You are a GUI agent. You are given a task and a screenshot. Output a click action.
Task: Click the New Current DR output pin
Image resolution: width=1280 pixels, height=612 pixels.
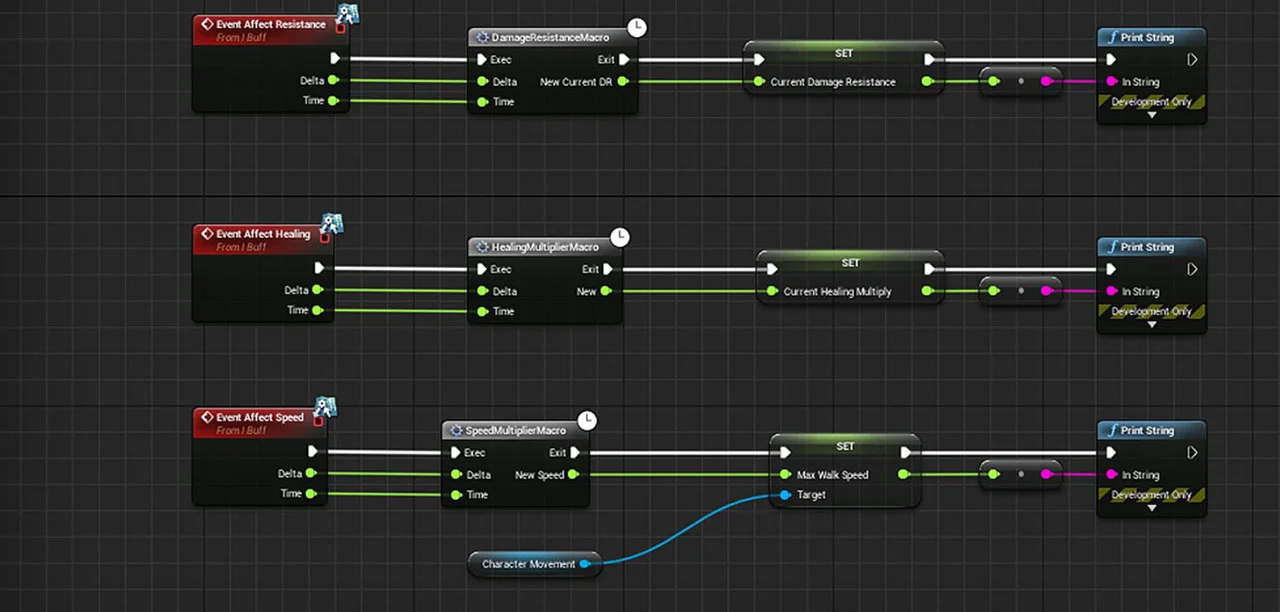[x=623, y=82]
